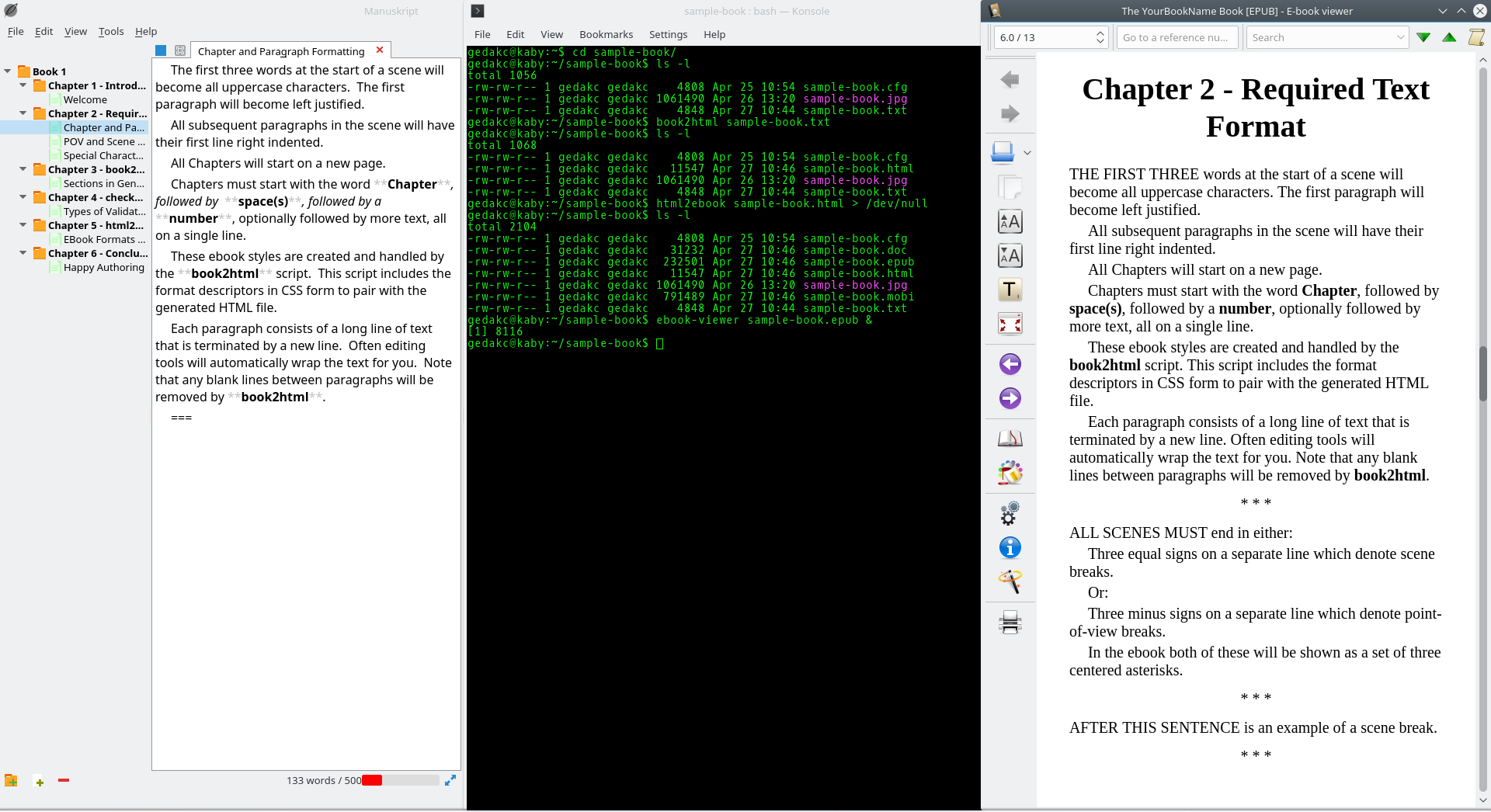Add new text item in Manuskript

click(x=40, y=782)
